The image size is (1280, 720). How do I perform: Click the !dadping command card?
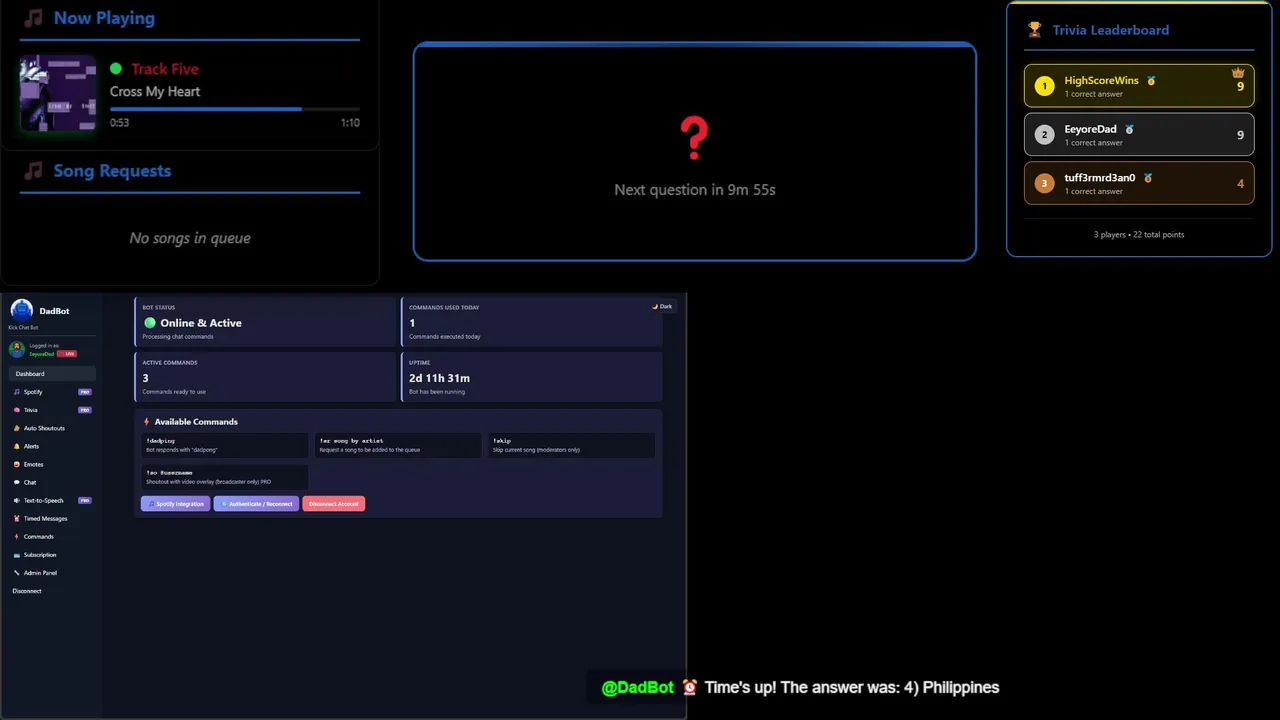coord(225,445)
